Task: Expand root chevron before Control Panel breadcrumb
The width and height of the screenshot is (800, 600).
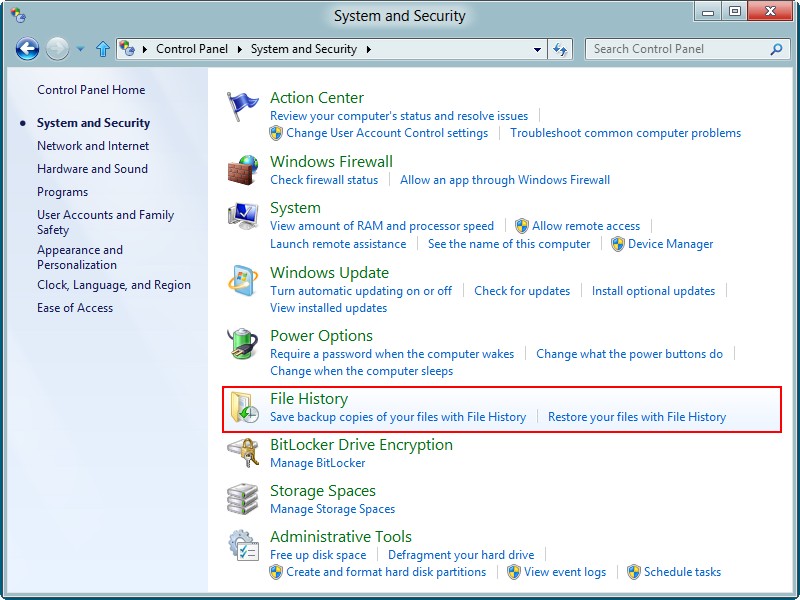Action: [x=145, y=49]
